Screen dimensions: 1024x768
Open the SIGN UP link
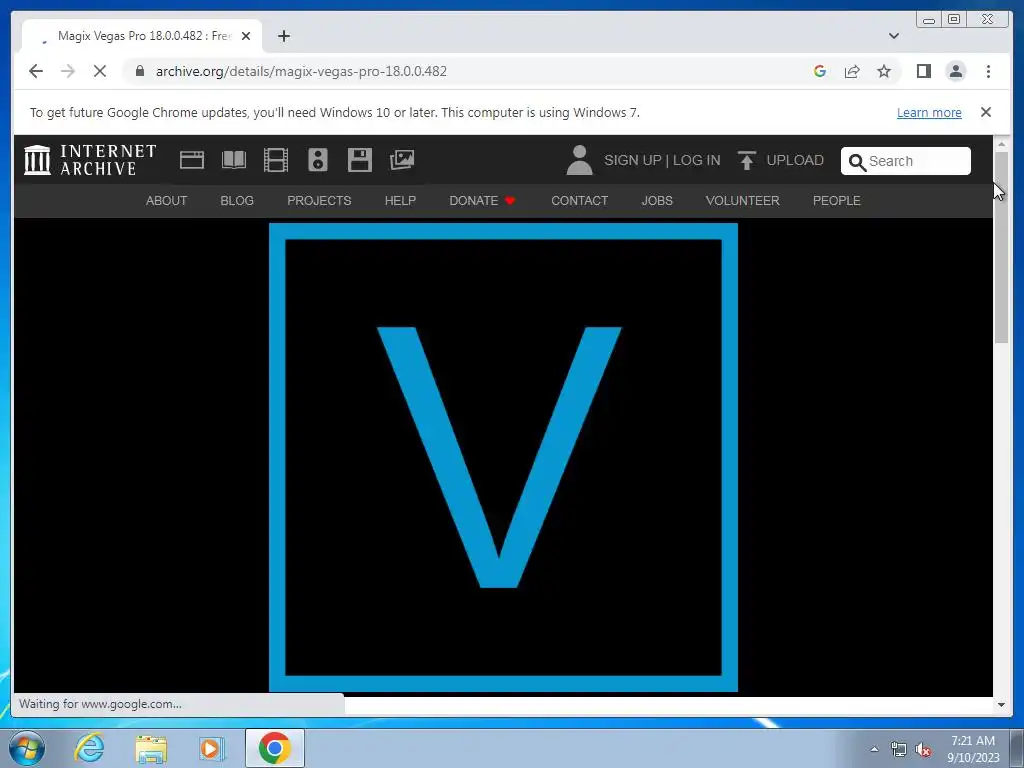632,160
